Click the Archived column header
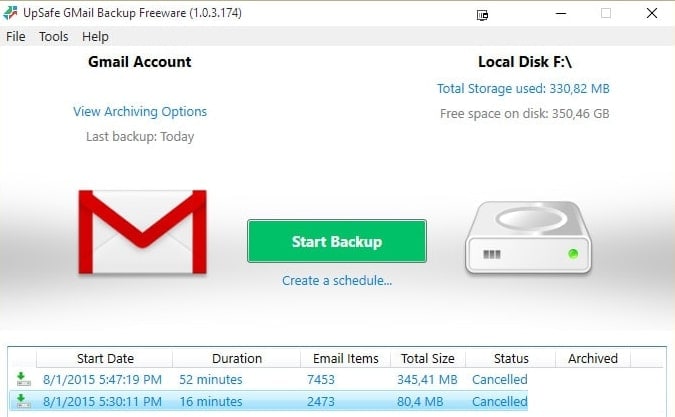This screenshot has width=675, height=417. (x=593, y=358)
